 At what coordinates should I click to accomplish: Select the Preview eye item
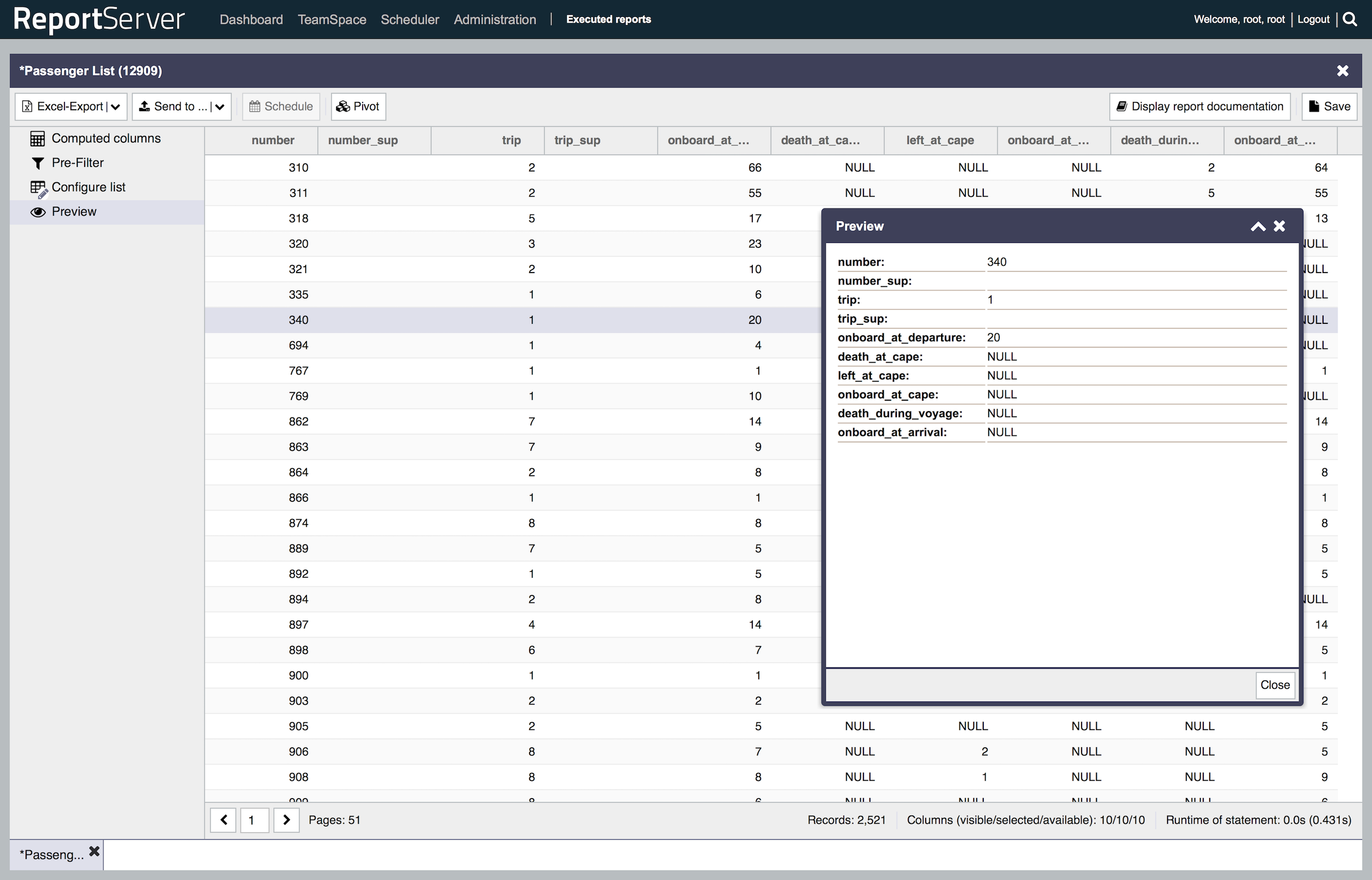[x=74, y=212]
